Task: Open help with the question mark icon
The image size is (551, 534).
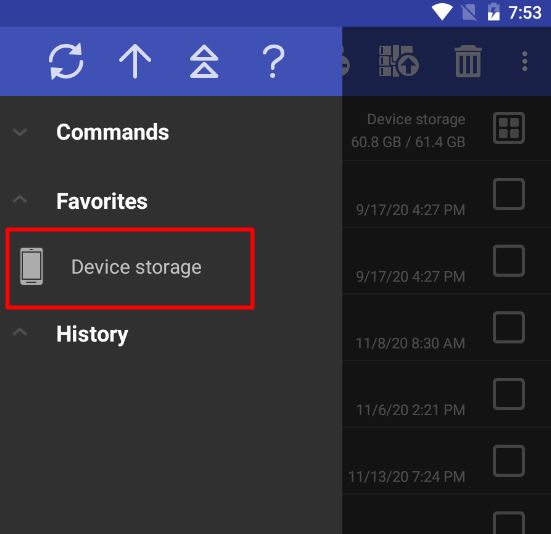Action: pos(273,61)
